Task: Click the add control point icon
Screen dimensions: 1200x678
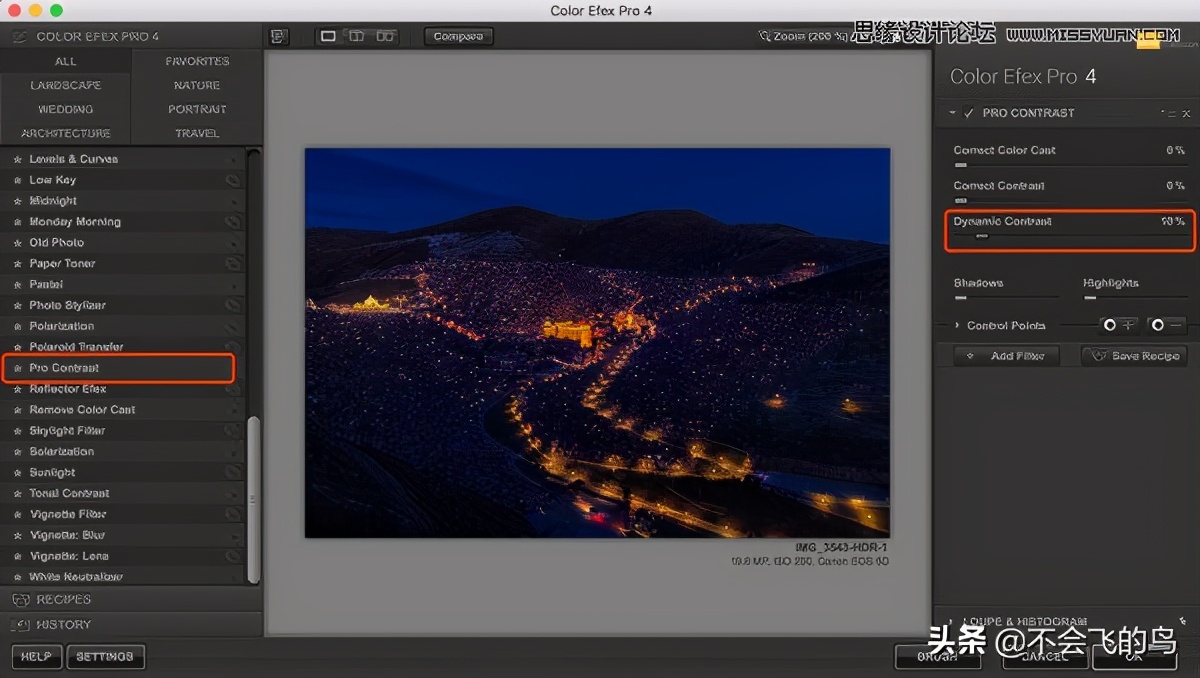Action: 1117,324
